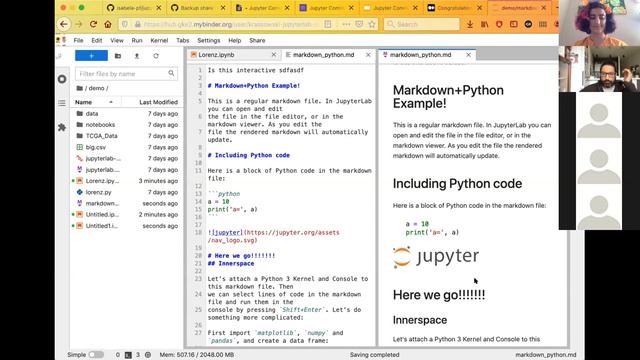Click the terminal count icon in status bar

pyautogui.click(x=128, y=355)
